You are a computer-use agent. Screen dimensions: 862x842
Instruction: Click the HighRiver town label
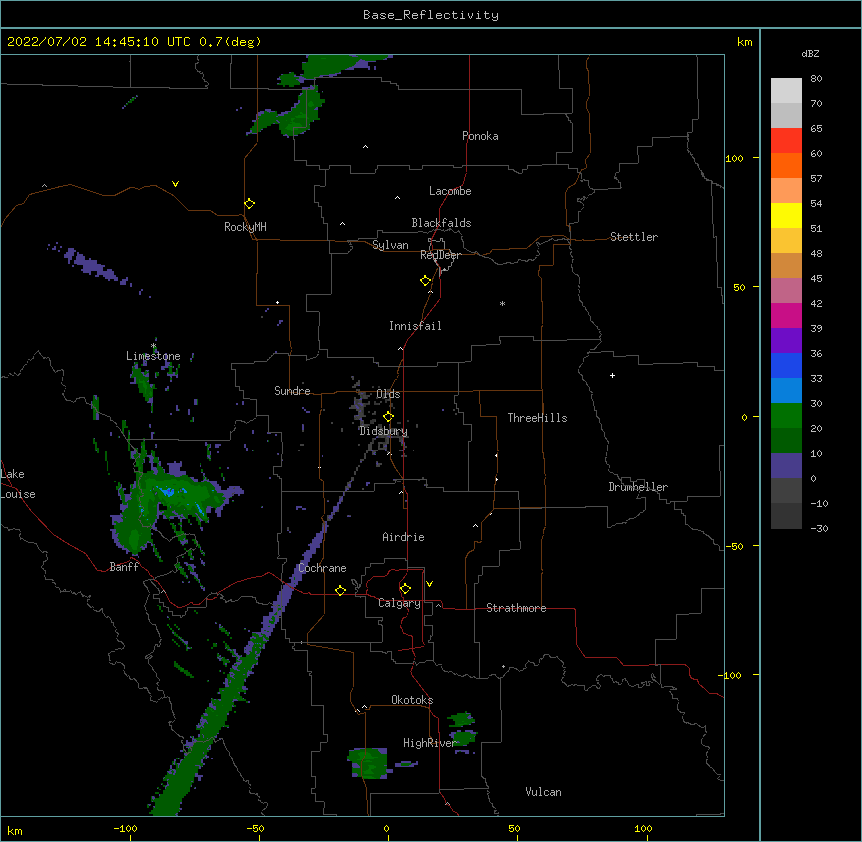coord(429,743)
